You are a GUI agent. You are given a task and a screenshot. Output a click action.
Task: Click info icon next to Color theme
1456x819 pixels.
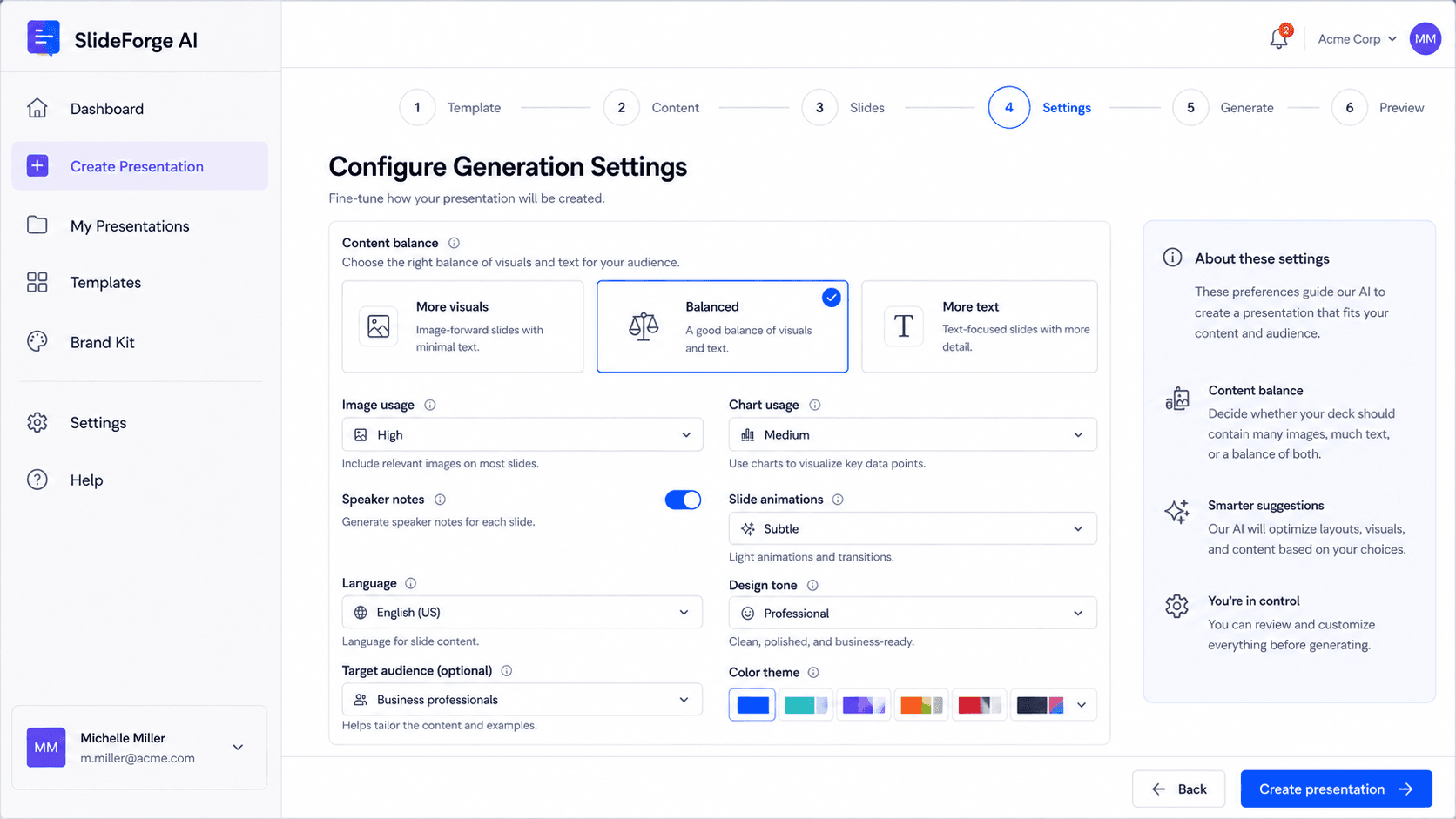(813, 673)
